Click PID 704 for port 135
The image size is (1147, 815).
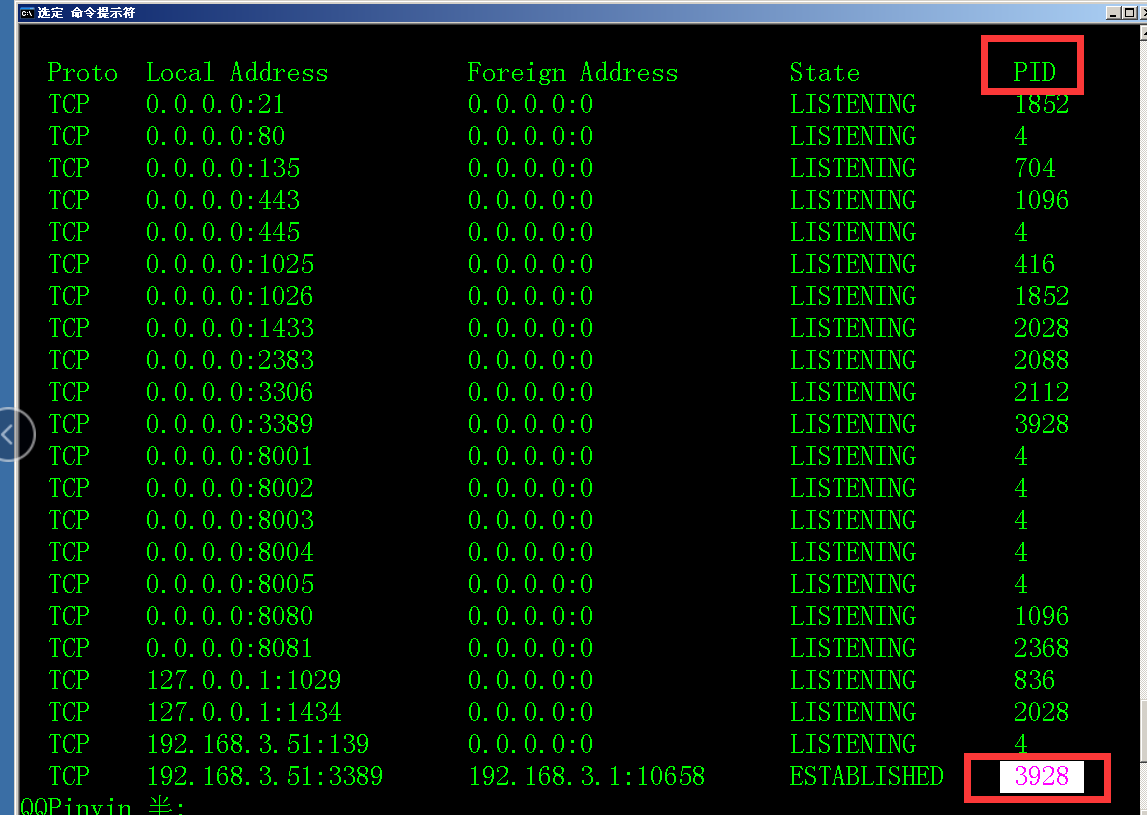1034,168
